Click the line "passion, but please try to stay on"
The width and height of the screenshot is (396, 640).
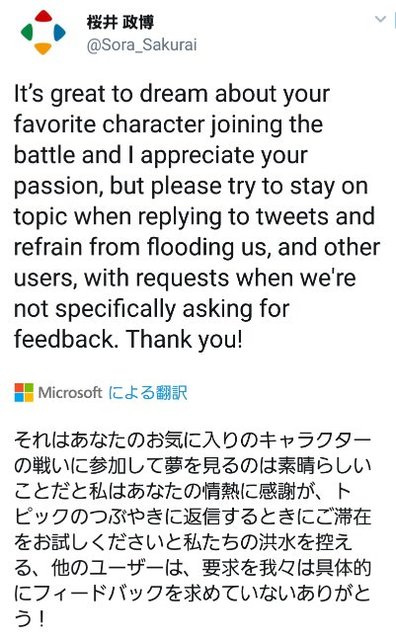(x=191, y=187)
